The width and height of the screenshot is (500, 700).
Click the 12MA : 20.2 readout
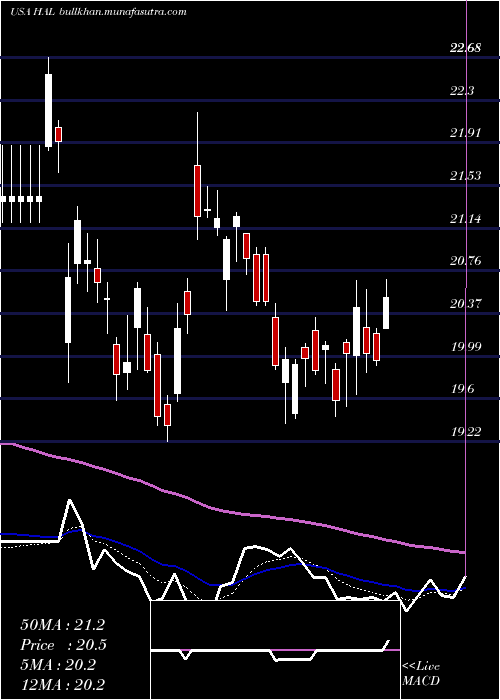pyautogui.click(x=62, y=684)
